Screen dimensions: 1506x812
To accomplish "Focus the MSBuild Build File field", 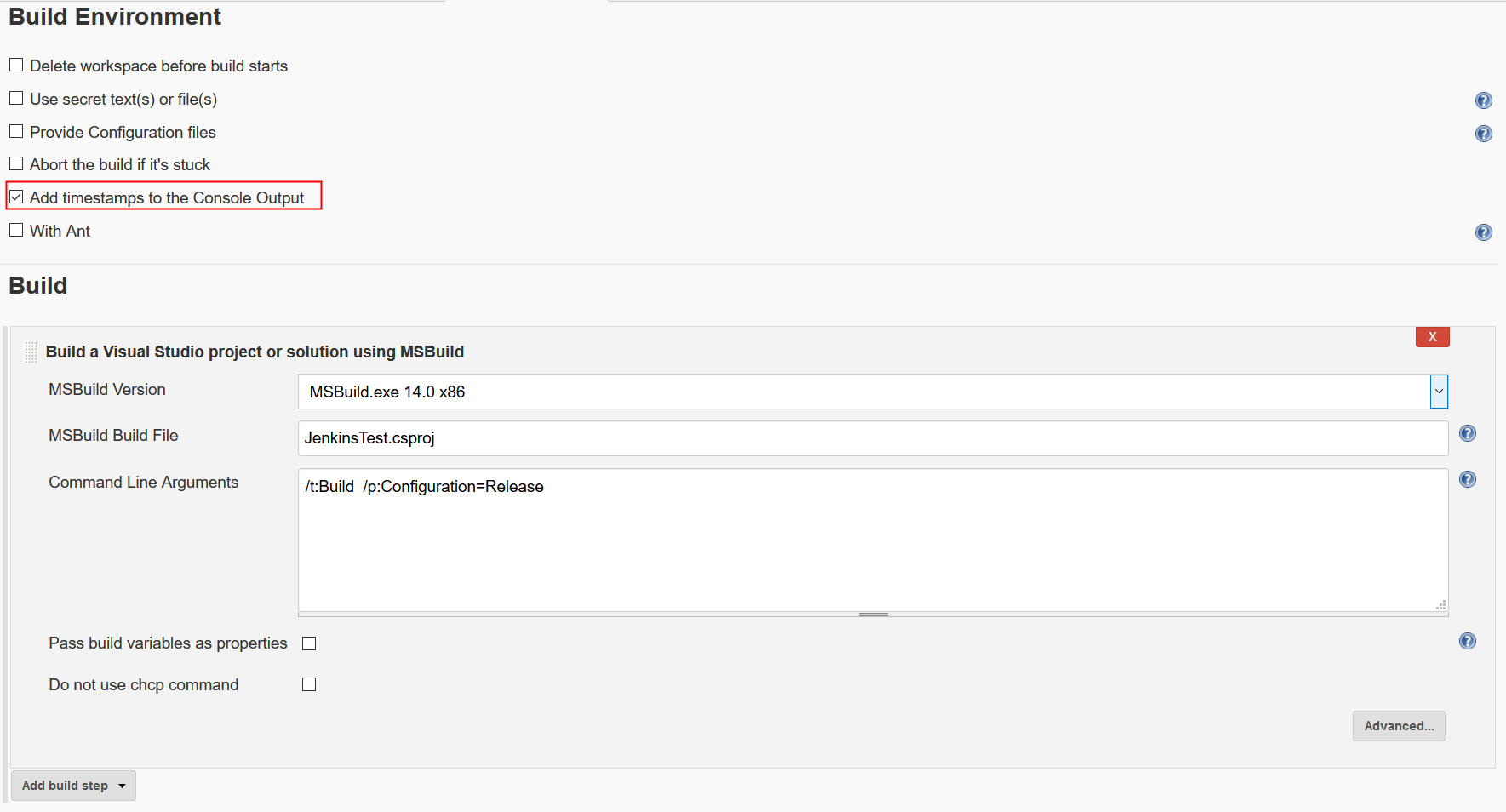I will [x=873, y=438].
